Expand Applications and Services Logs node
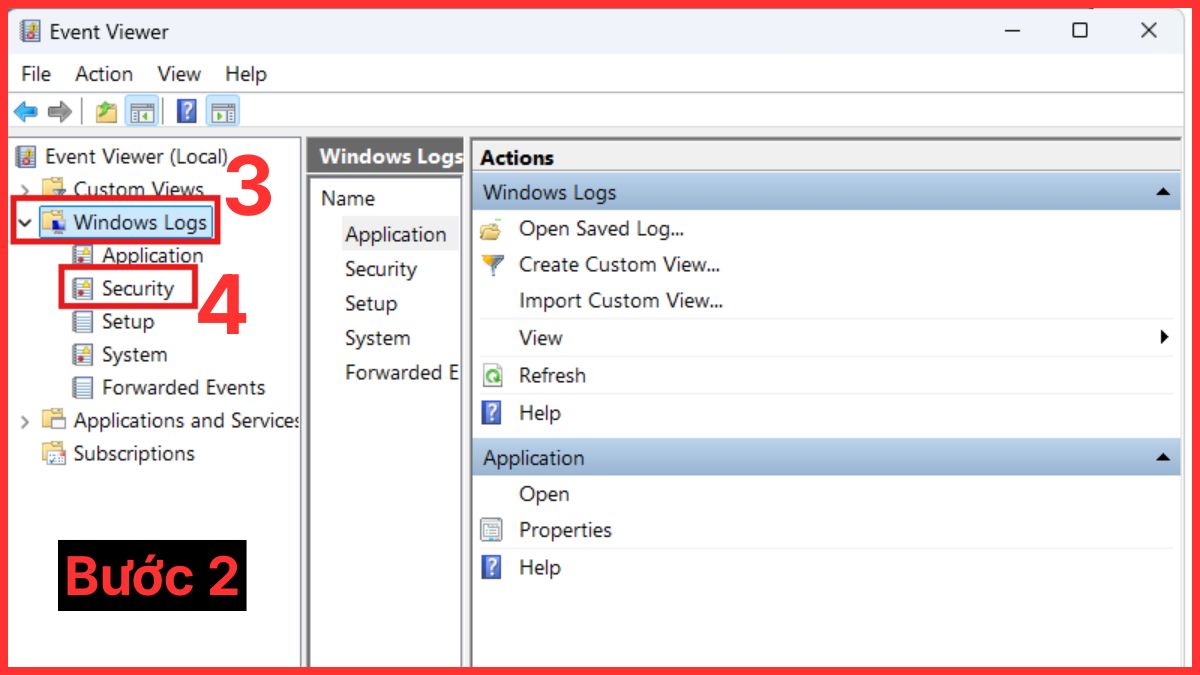Viewport: 1200px width, 675px height. pyautogui.click(x=26, y=421)
